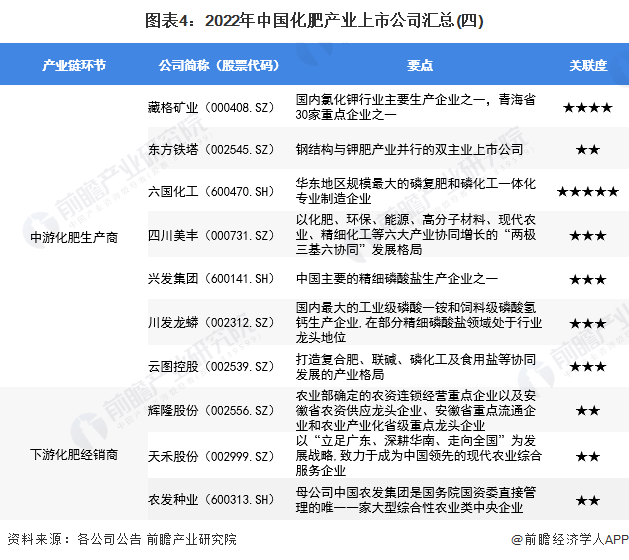629x560 pixels.
Task: Click the 资料来源 source note text
Action: click(x=121, y=540)
